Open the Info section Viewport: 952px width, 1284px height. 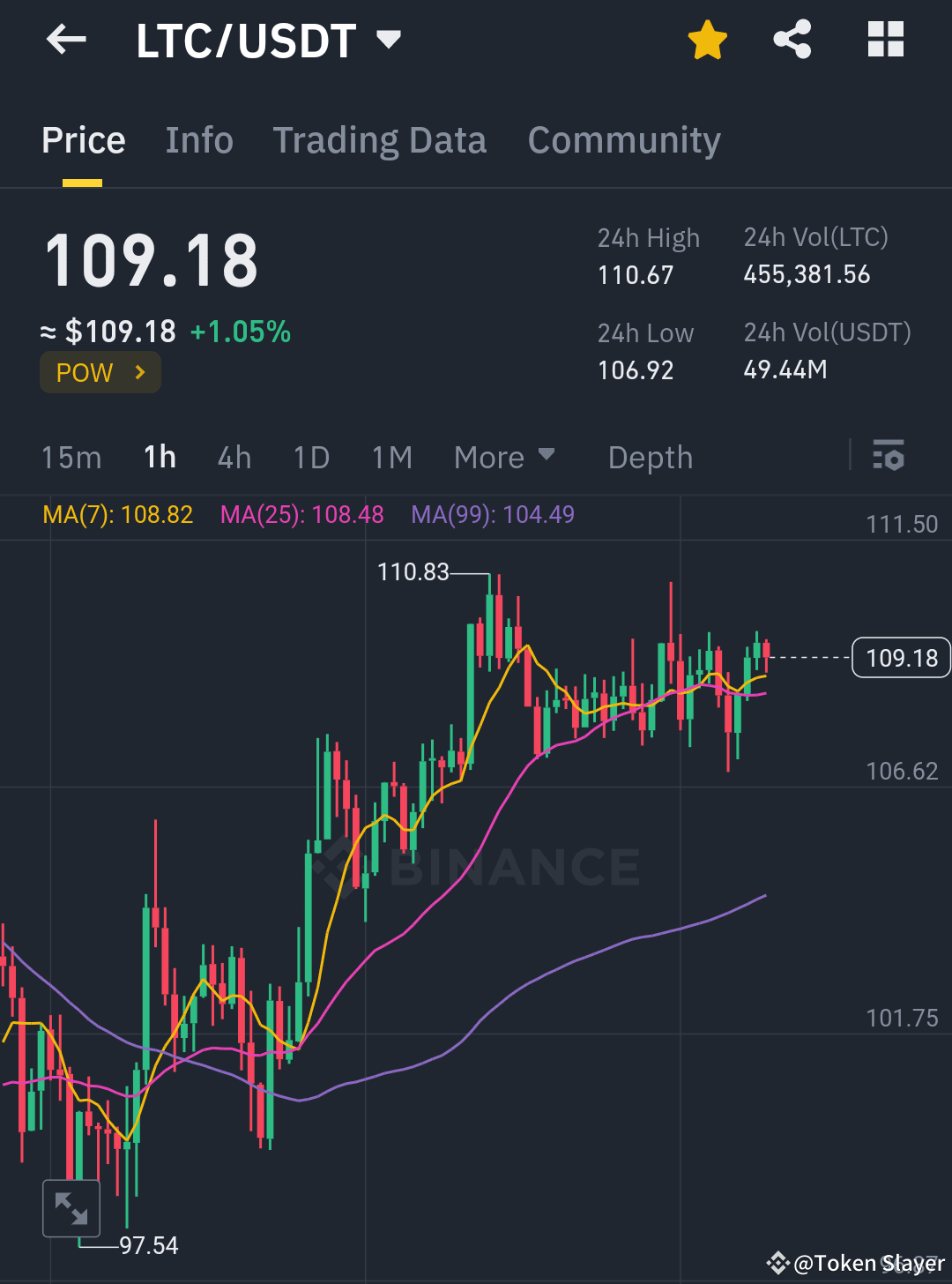click(x=198, y=139)
